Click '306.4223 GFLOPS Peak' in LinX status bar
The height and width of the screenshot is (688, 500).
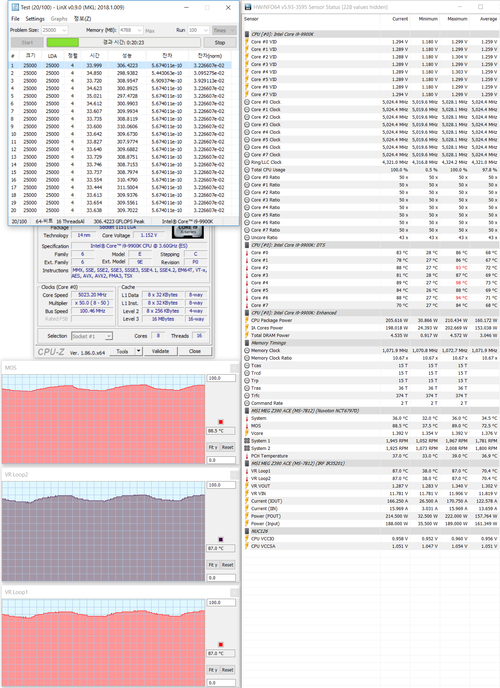tap(119, 222)
